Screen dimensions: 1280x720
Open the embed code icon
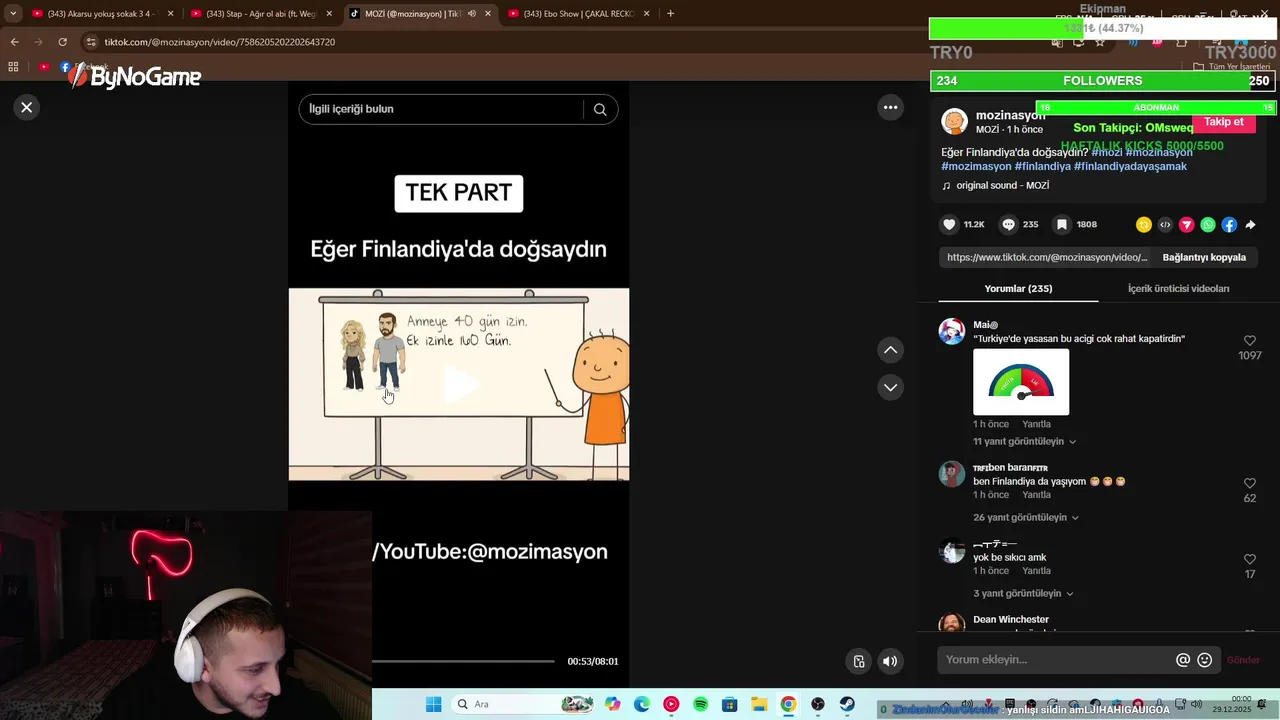click(1165, 225)
